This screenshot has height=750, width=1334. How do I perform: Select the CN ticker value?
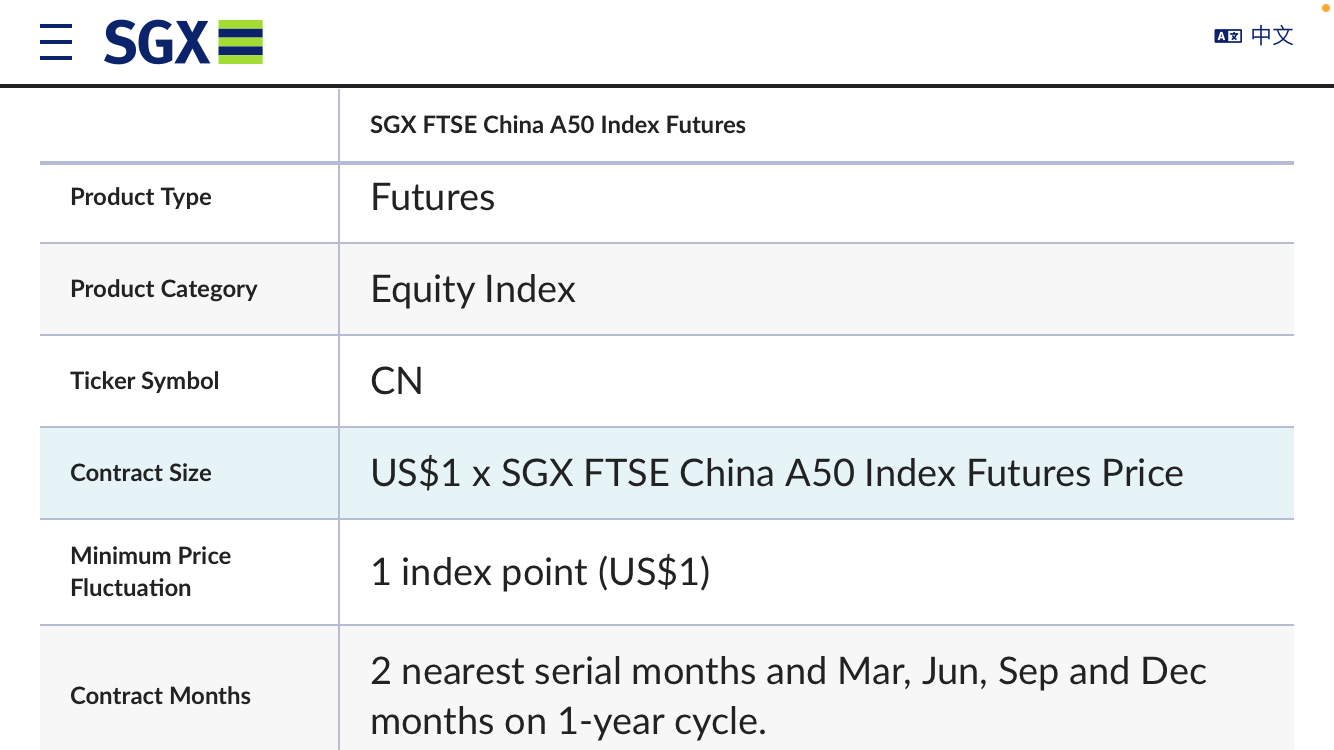point(397,381)
